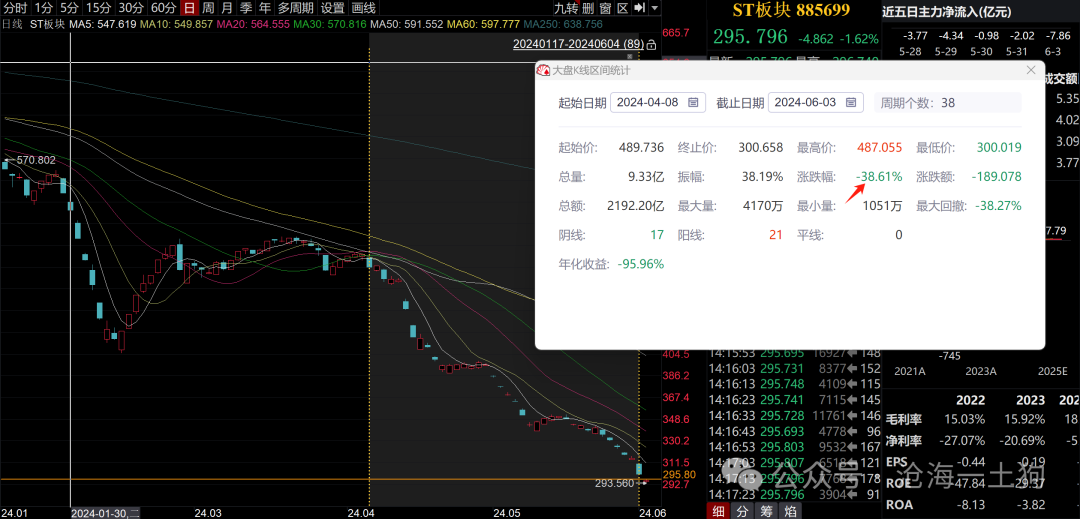Switch to 年 yearly K-line
Image resolution: width=1080 pixels, height=519 pixels.
click(x=264, y=8)
